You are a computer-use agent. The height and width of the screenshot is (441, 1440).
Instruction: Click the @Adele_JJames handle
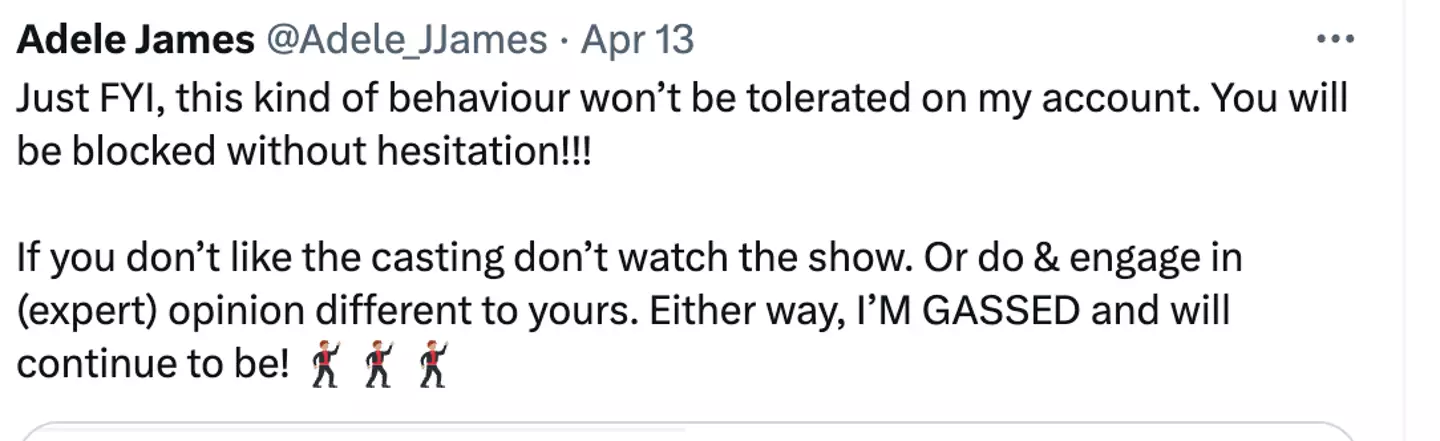(405, 41)
